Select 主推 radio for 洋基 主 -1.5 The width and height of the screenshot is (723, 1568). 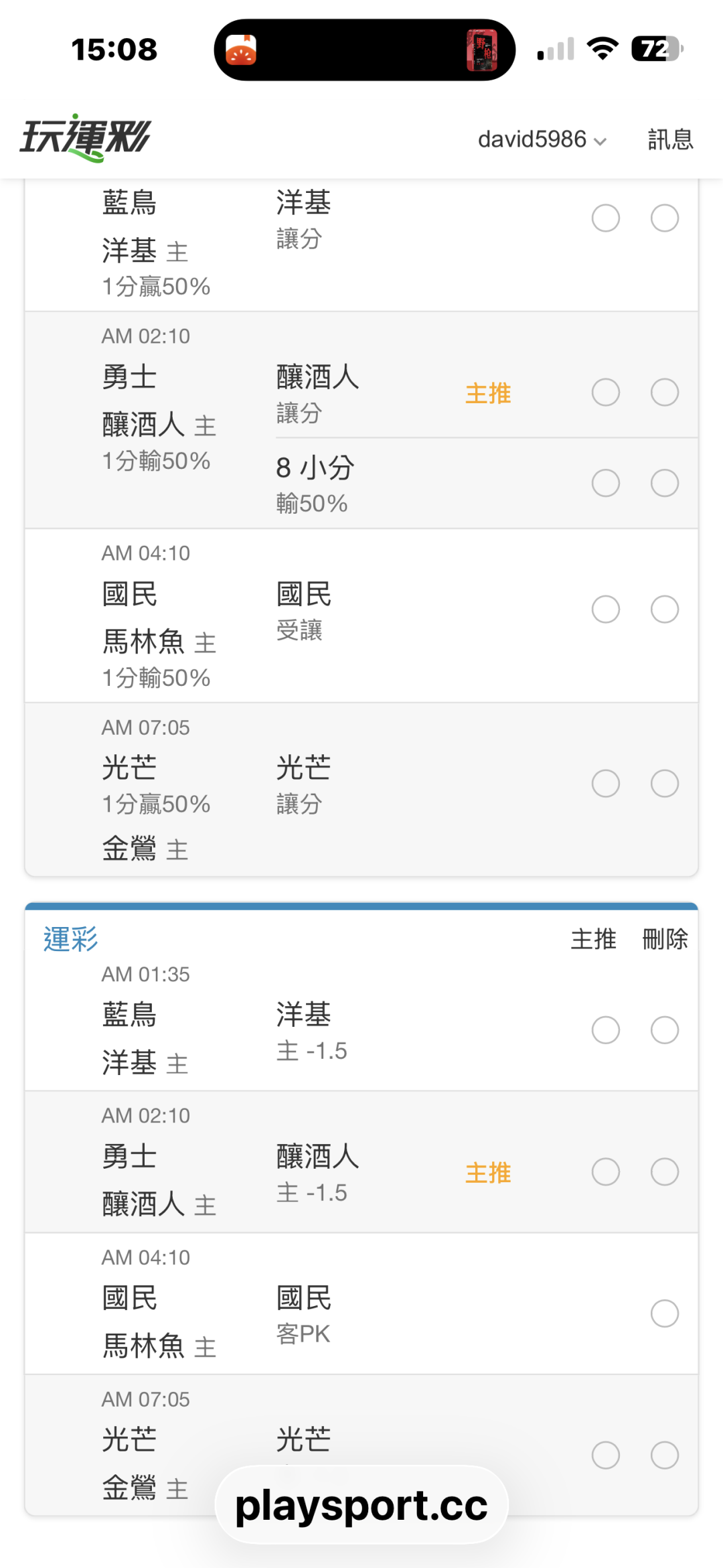[606, 1030]
